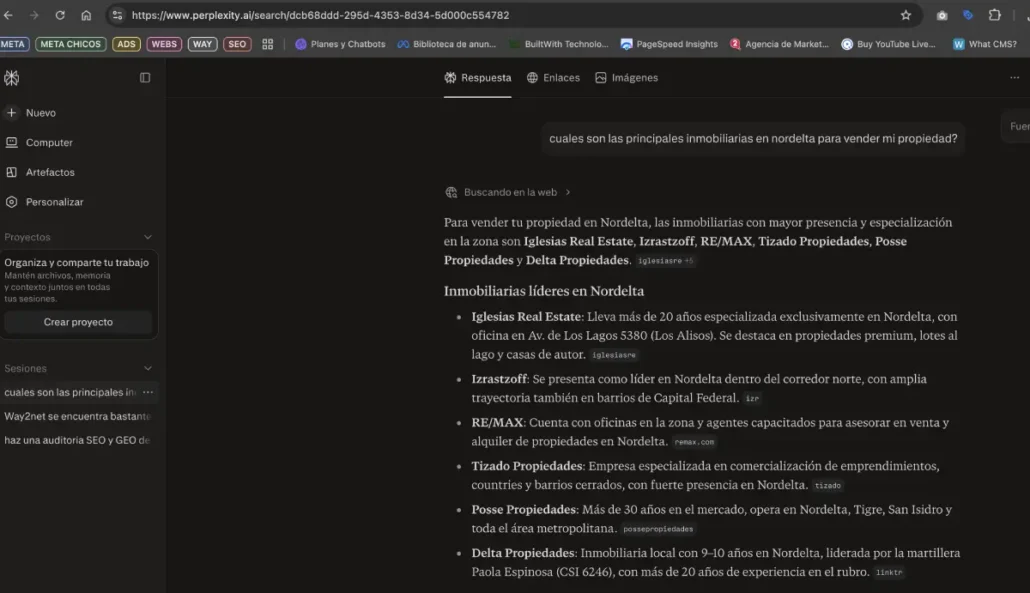Open the WEBS bookmark folder

pos(164,44)
